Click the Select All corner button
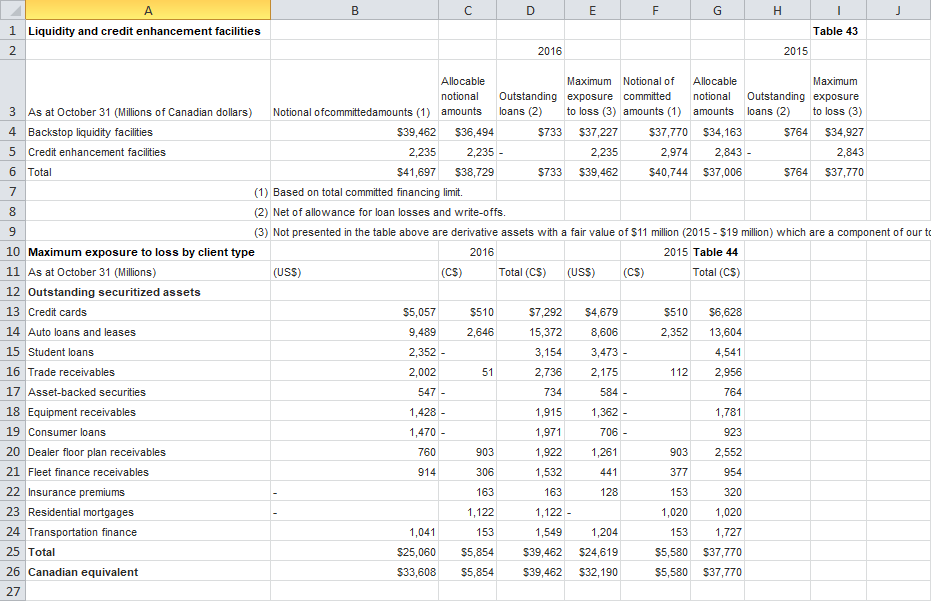 pos(12,10)
